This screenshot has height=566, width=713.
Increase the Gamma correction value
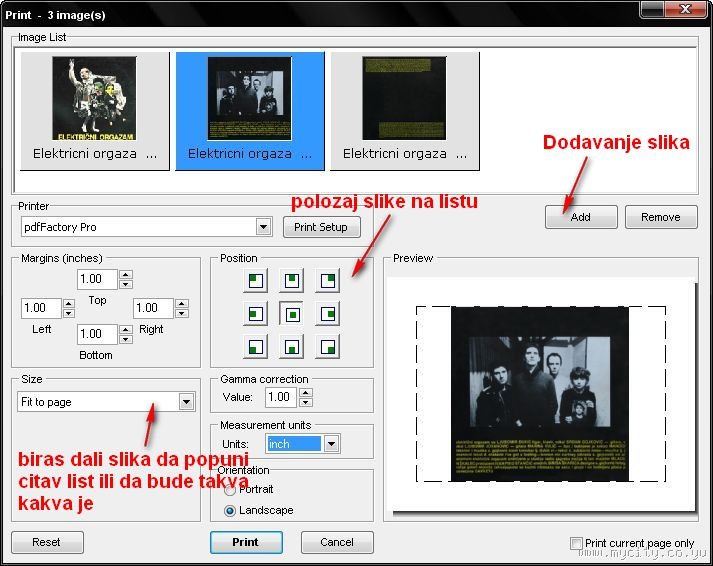[306, 392]
